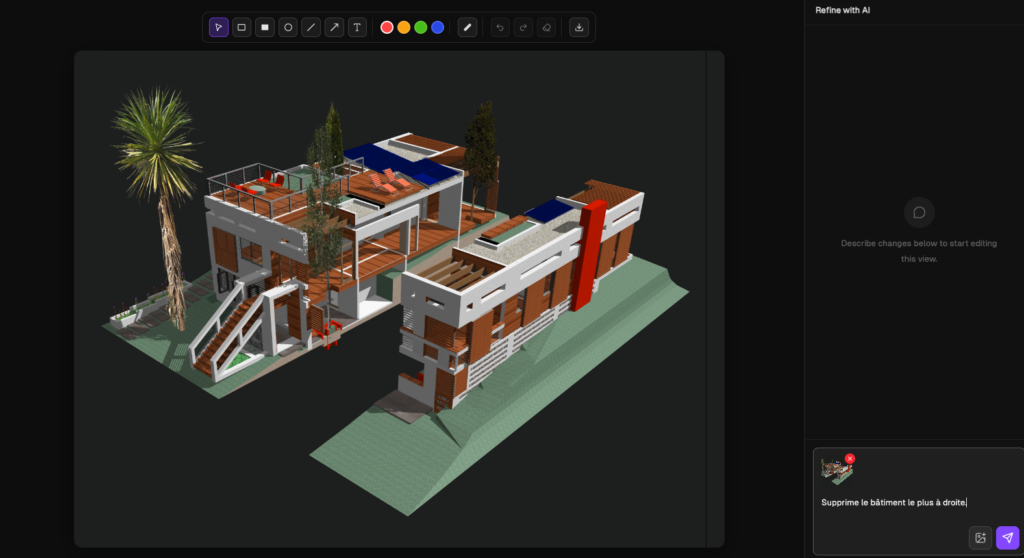Select the text annotation tool
1024x558 pixels.
(x=357, y=27)
